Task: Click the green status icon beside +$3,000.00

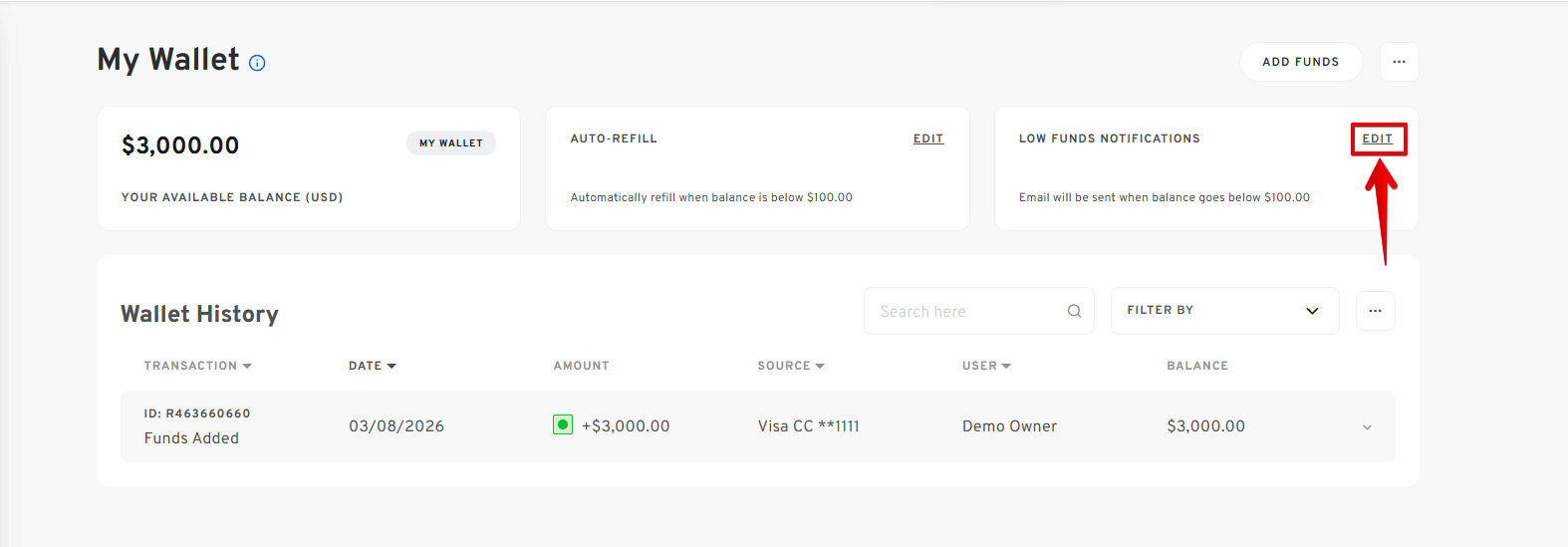Action: (x=563, y=425)
